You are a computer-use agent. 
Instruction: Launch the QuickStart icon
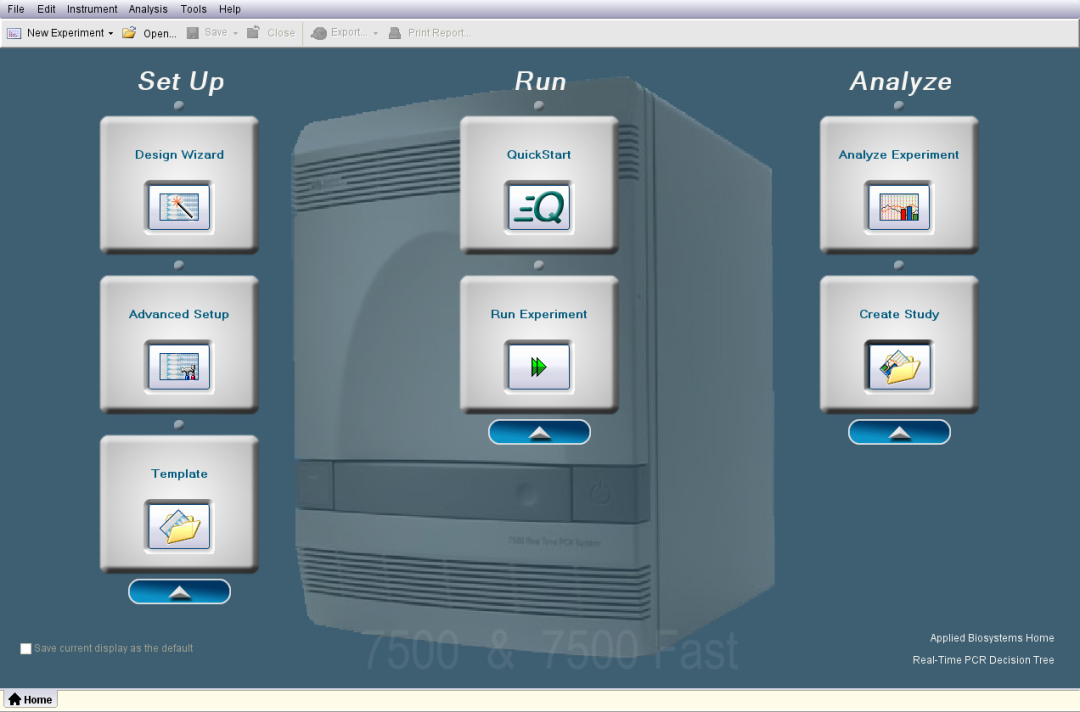tap(539, 206)
